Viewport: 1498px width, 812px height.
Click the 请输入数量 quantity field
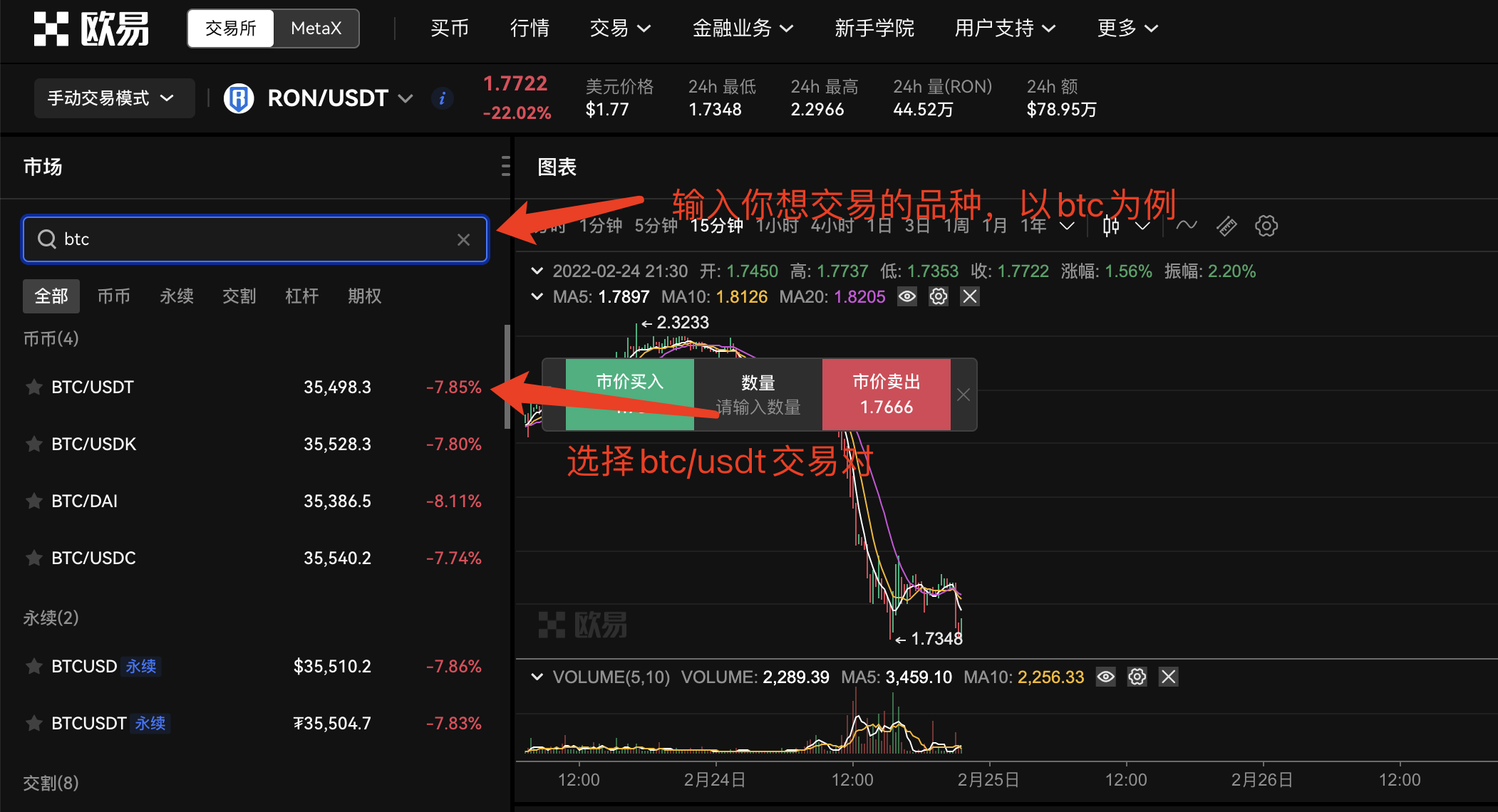[x=758, y=407]
